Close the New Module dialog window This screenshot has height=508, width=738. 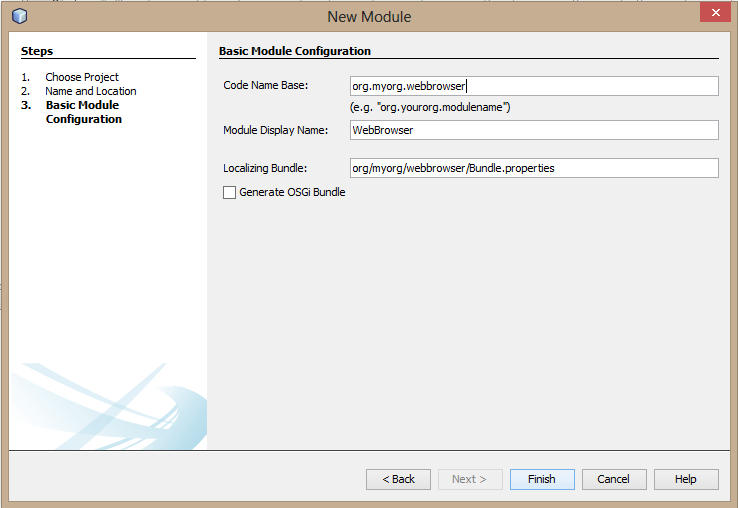click(713, 13)
